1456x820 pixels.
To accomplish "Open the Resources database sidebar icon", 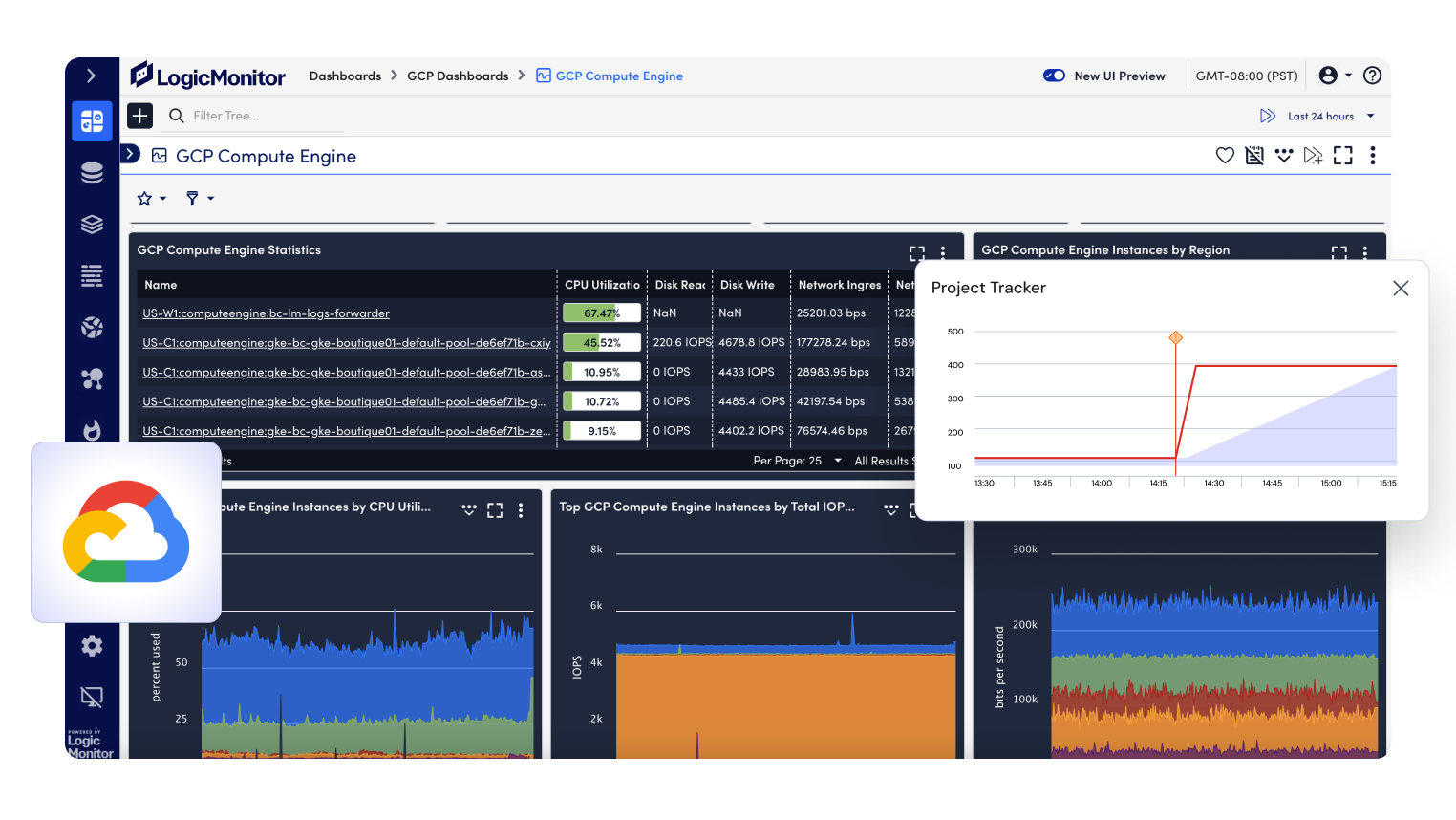I will click(x=92, y=173).
